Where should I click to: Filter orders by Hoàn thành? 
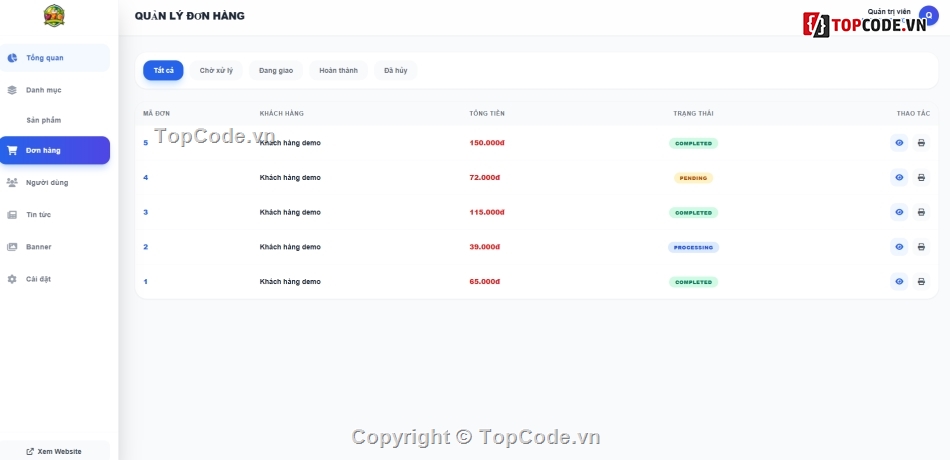pos(338,70)
